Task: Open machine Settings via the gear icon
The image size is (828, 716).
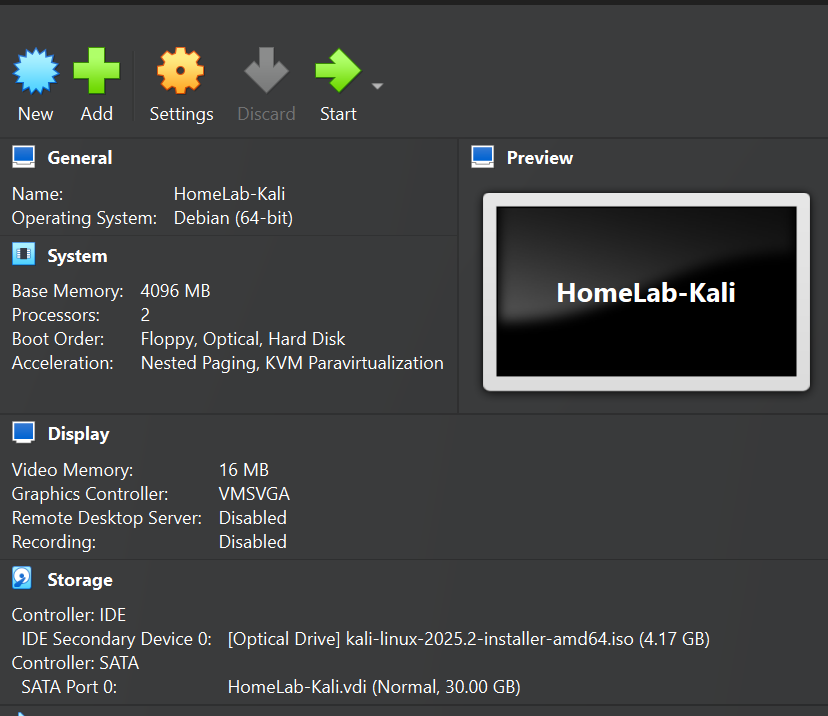Action: point(181,72)
